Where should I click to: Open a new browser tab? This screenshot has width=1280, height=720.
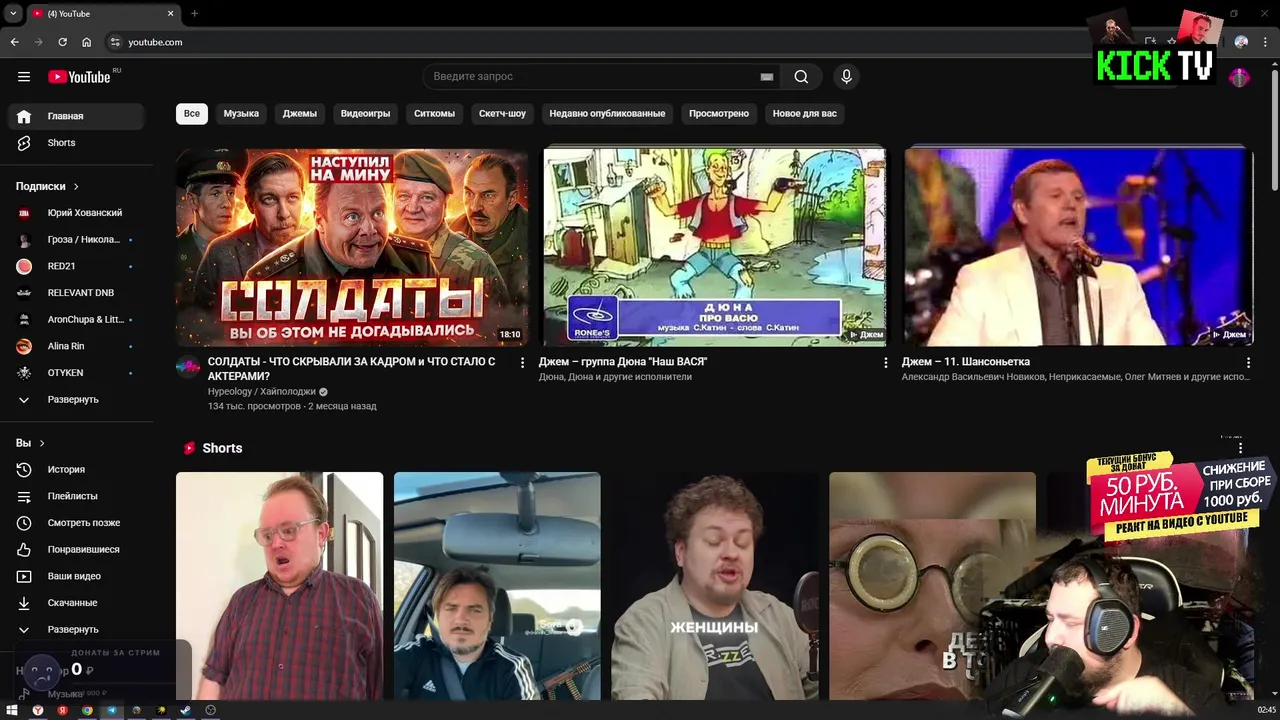(x=194, y=13)
